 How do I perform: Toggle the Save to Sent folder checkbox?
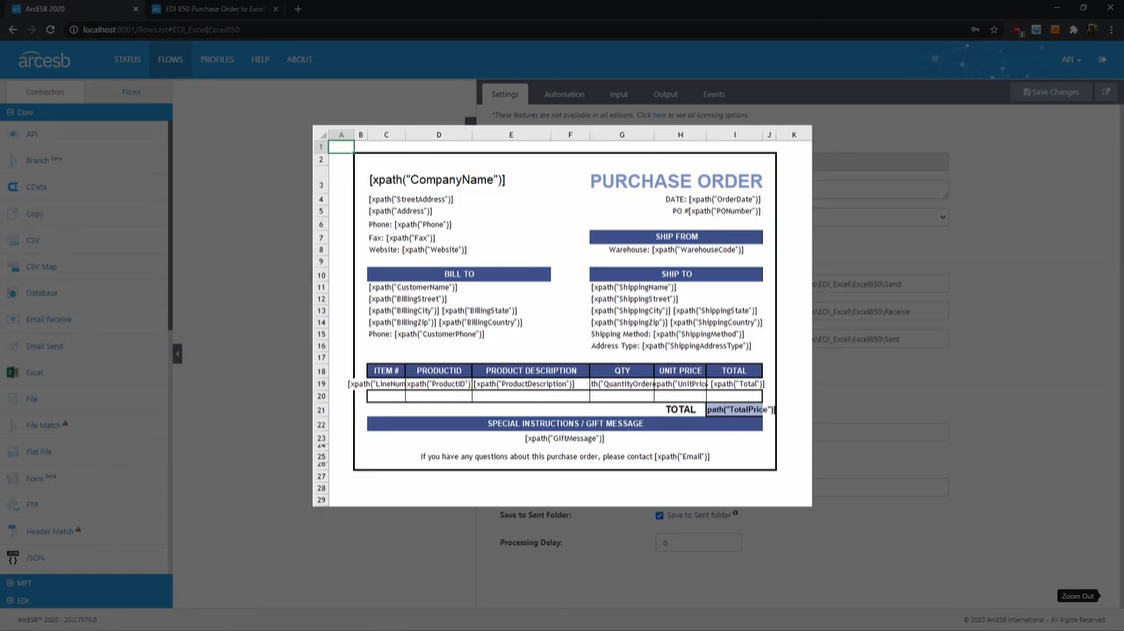(x=659, y=516)
